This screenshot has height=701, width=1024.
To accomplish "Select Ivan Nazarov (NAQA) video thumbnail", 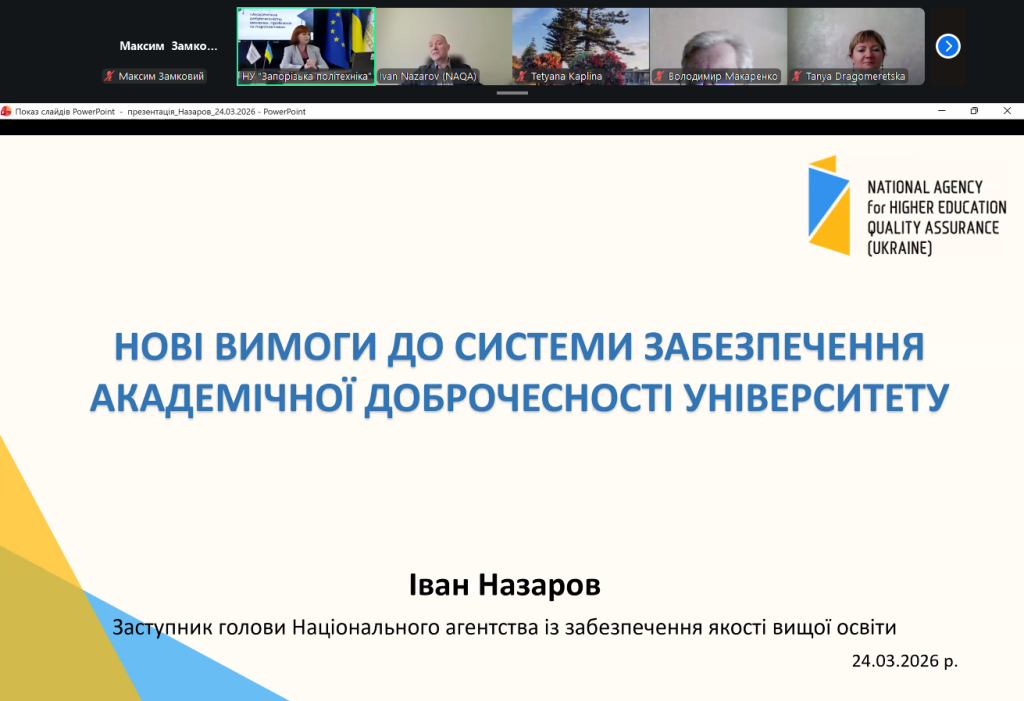I will coord(443,40).
